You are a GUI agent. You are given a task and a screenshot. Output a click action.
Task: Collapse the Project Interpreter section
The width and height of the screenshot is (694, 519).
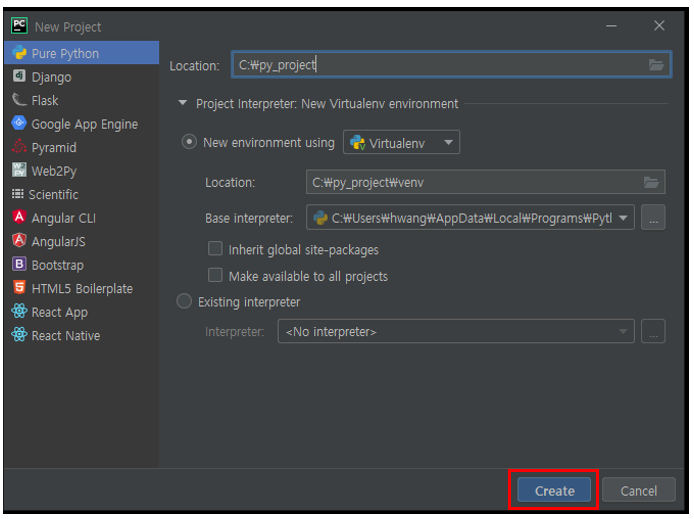[x=182, y=103]
